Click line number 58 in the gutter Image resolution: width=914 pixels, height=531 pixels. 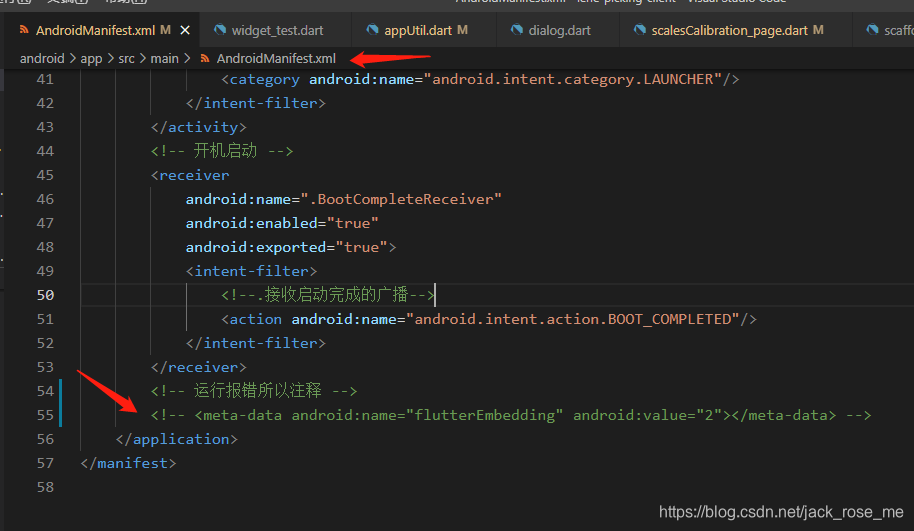45,487
